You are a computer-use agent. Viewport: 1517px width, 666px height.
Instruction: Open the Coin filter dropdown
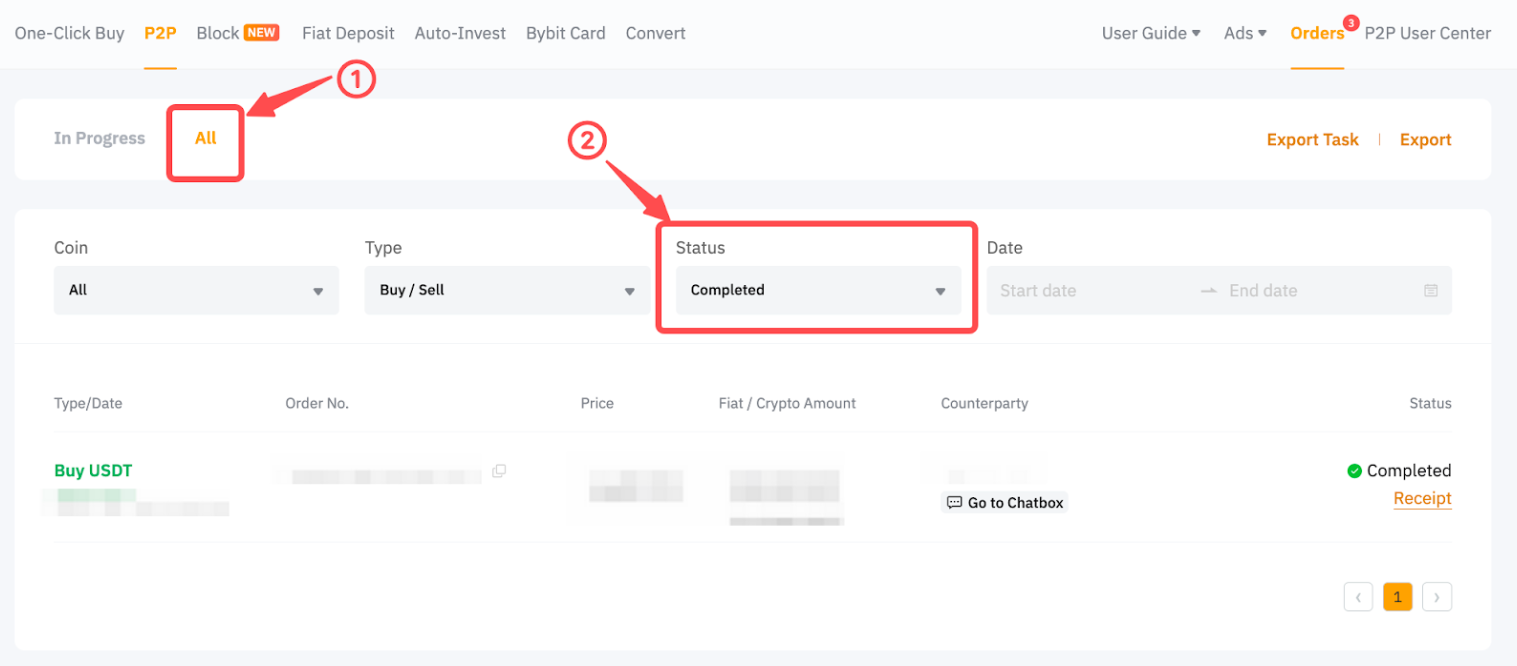tap(196, 291)
